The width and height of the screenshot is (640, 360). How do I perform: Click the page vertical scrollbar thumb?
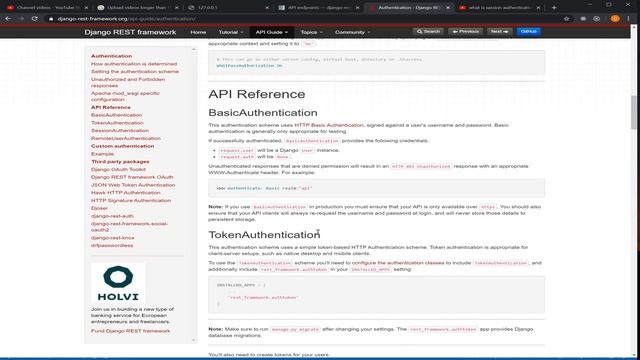[x=634, y=112]
